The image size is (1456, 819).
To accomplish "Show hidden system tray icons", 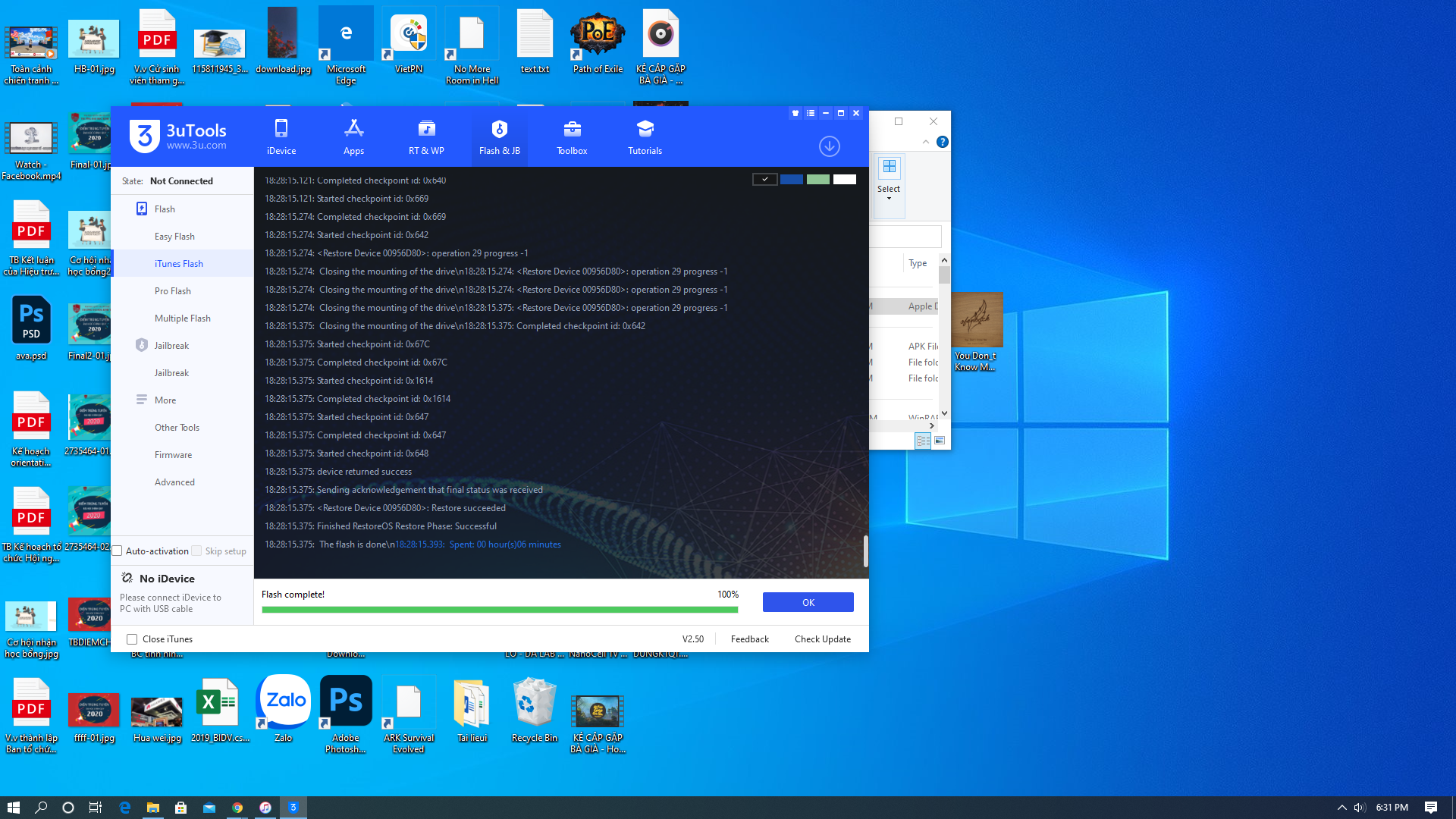I will click(x=1341, y=808).
